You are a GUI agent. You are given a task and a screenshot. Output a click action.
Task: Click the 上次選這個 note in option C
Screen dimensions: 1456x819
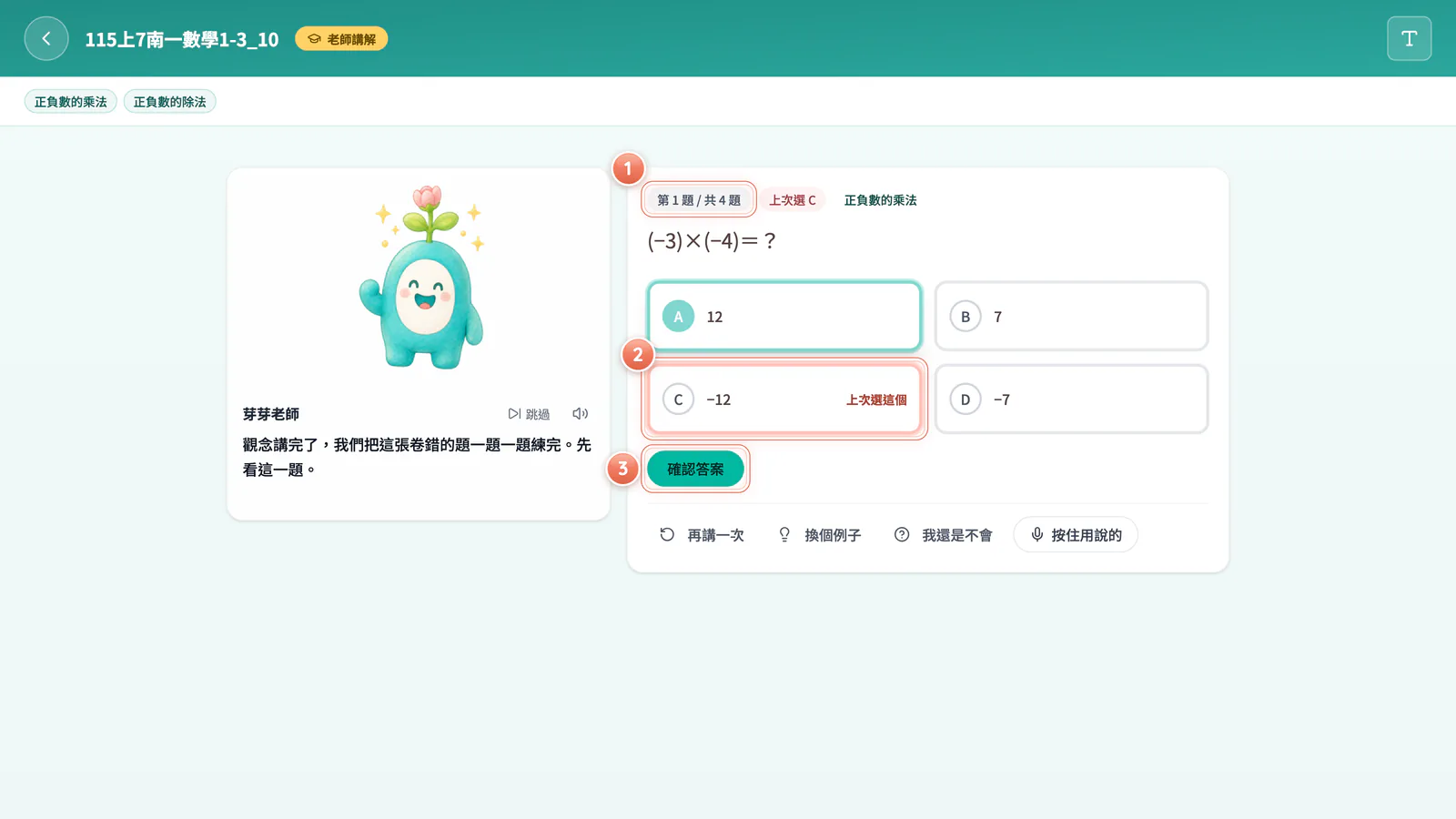click(876, 399)
